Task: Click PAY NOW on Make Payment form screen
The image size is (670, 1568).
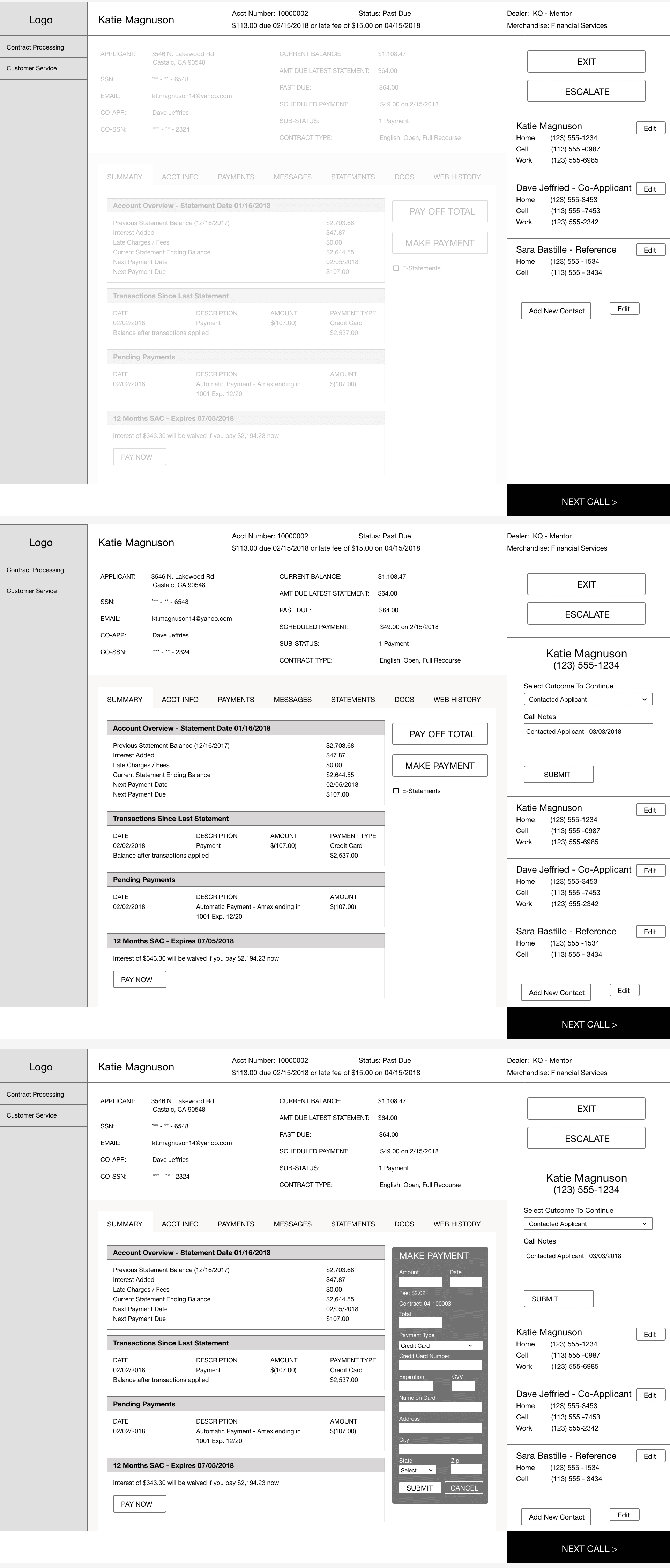Action: click(x=139, y=1504)
